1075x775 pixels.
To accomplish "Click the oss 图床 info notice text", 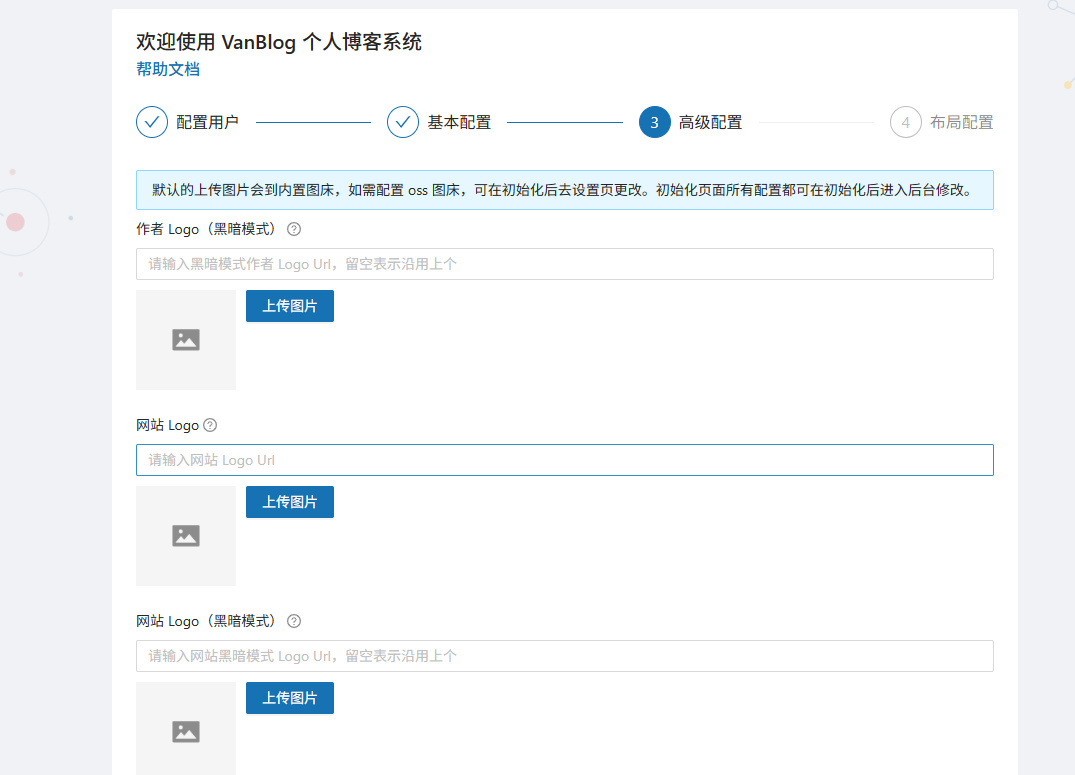I will (x=562, y=190).
